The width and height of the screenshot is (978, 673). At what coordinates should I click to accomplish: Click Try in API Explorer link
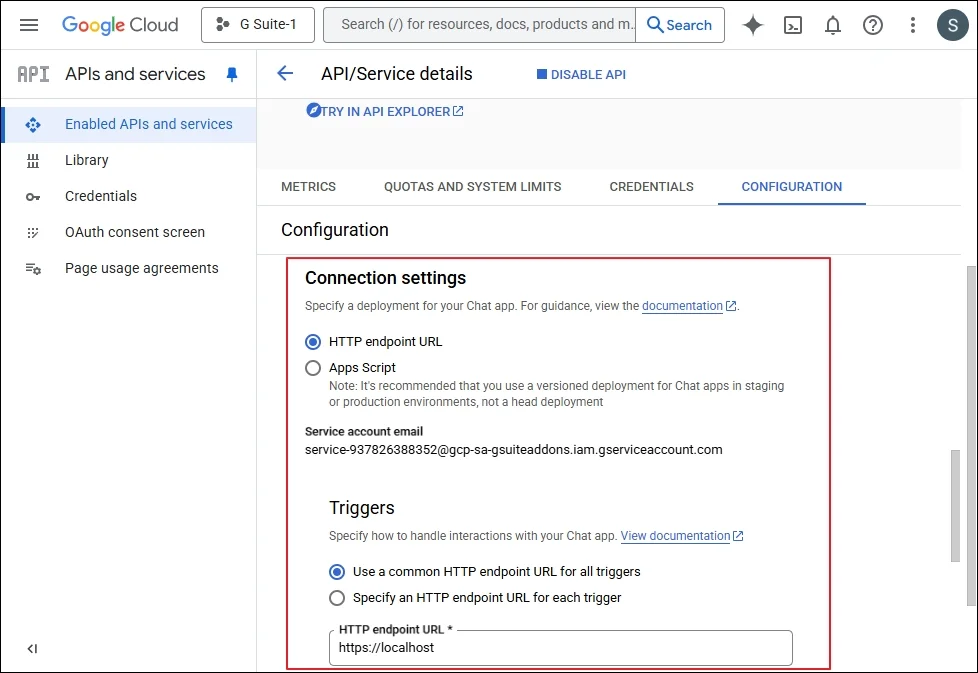tap(385, 111)
